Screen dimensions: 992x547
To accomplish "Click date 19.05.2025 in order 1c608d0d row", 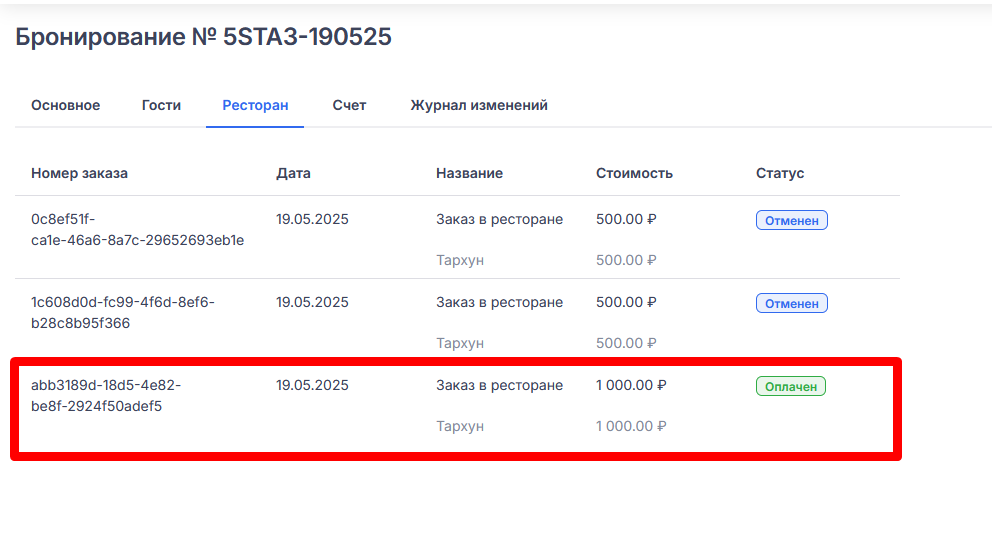I will (312, 302).
